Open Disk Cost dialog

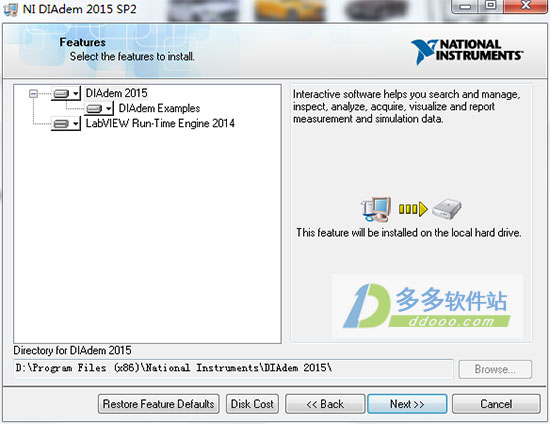(x=252, y=404)
